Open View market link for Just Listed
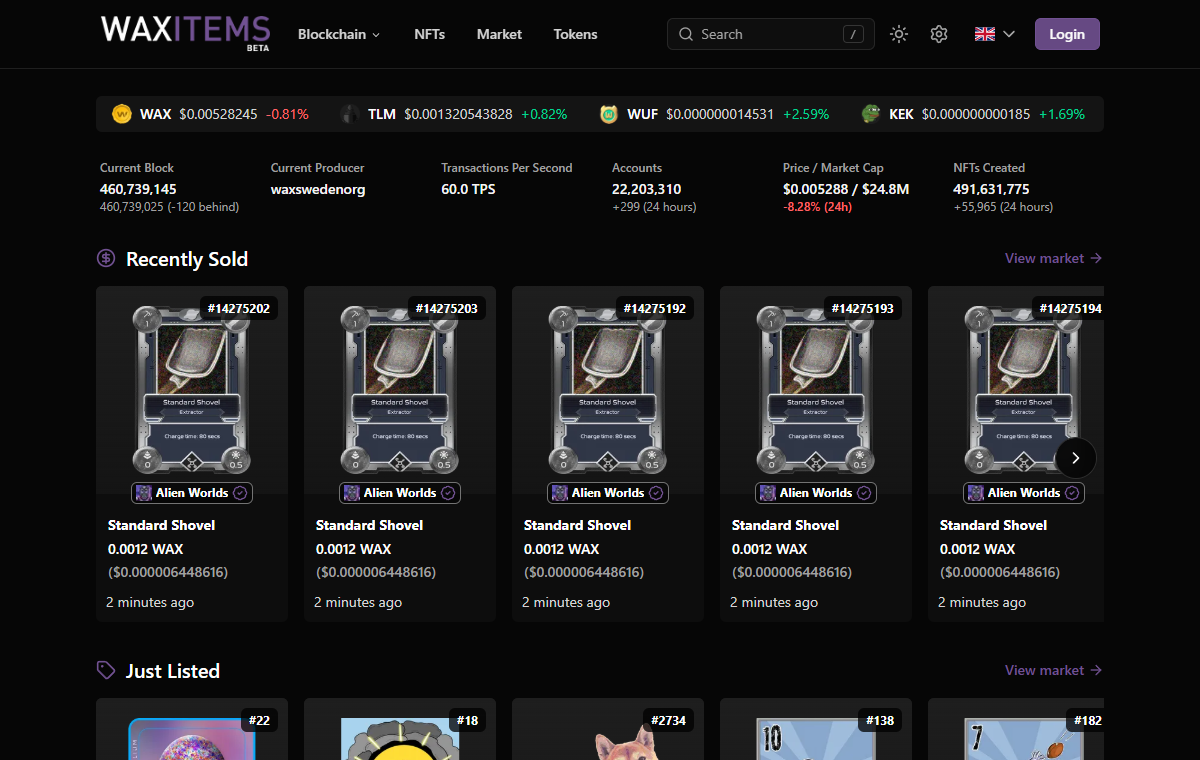The image size is (1200, 760). tap(1053, 670)
